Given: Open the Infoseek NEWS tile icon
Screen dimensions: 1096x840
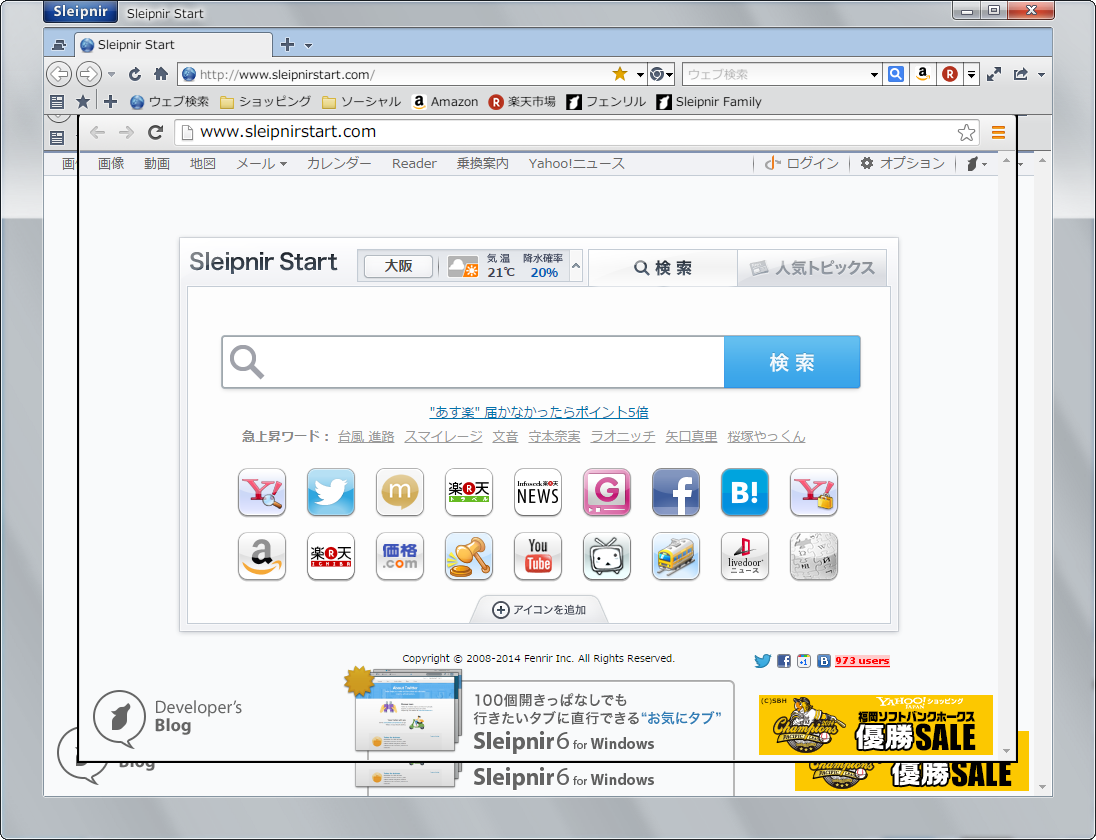Looking at the screenshot, I should 538,492.
